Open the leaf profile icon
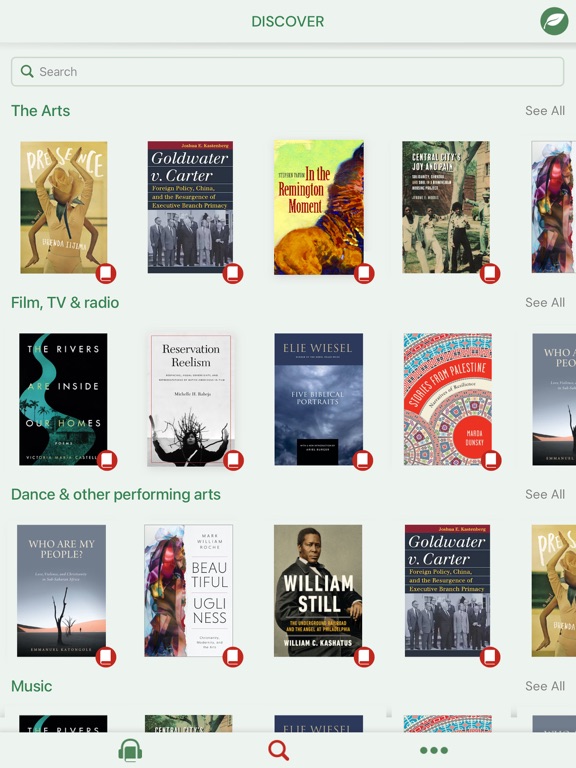The width and height of the screenshot is (576, 768). click(x=554, y=21)
